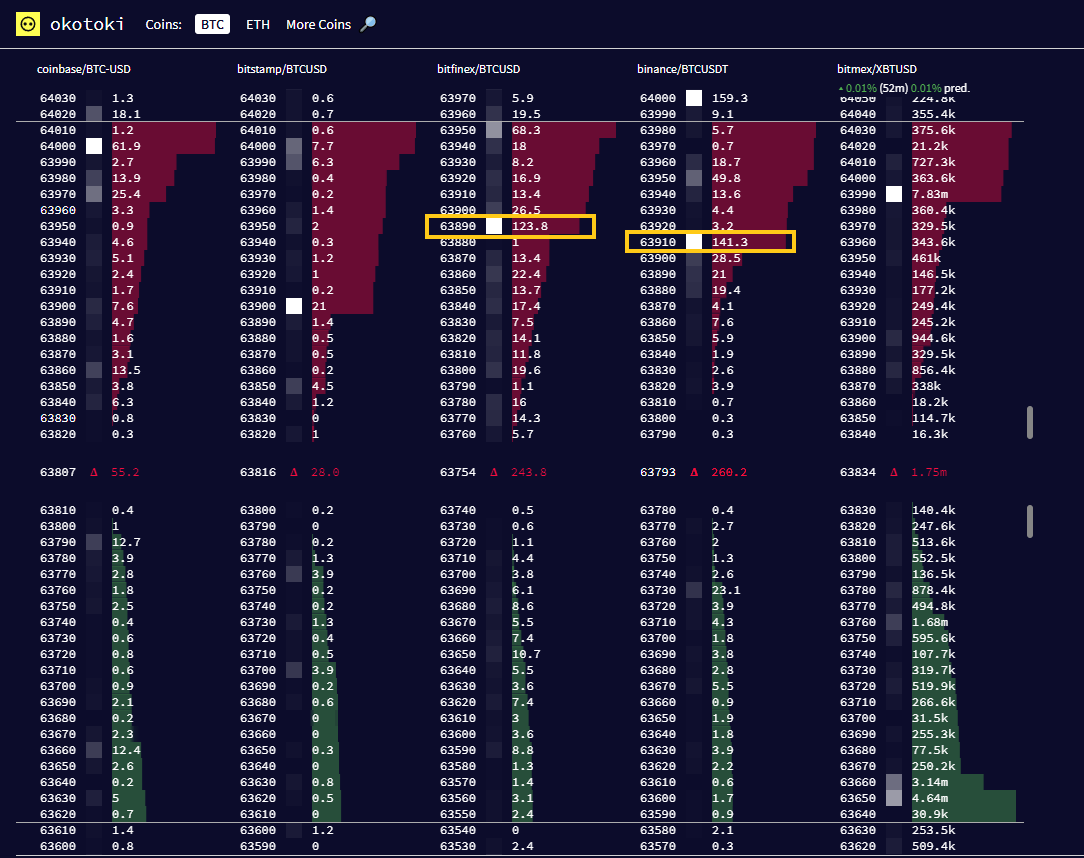Click coinbase ask size 61.9
This screenshot has height=858, width=1084.
[x=127, y=146]
